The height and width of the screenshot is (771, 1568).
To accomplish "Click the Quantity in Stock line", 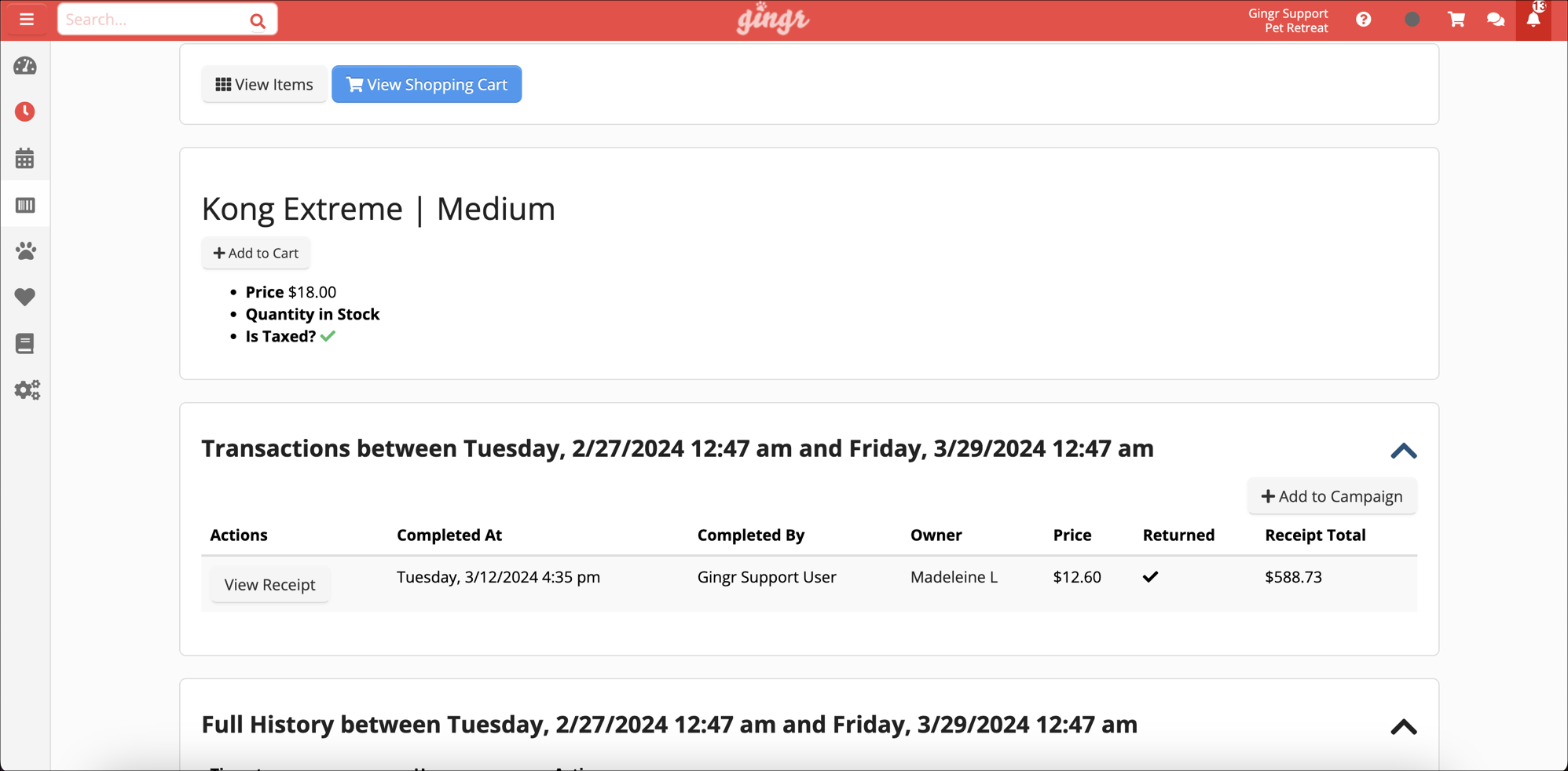I will (313, 314).
